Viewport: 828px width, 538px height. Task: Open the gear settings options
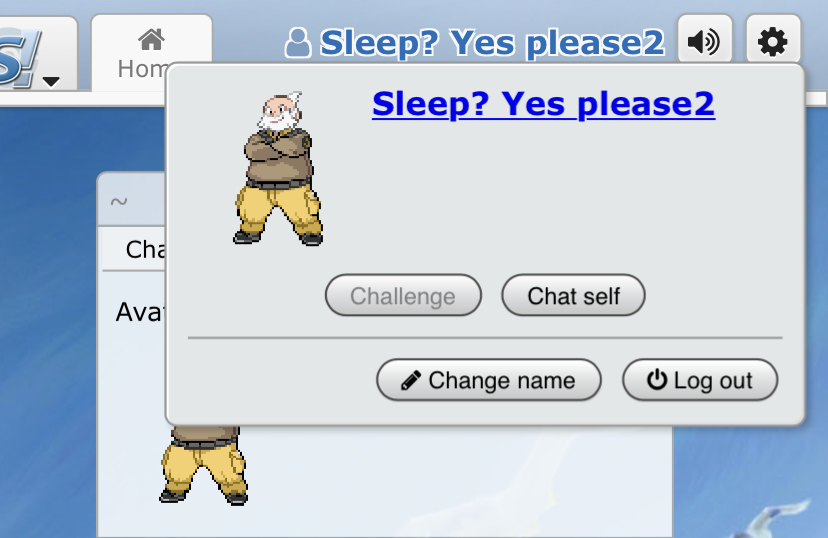pos(773,41)
